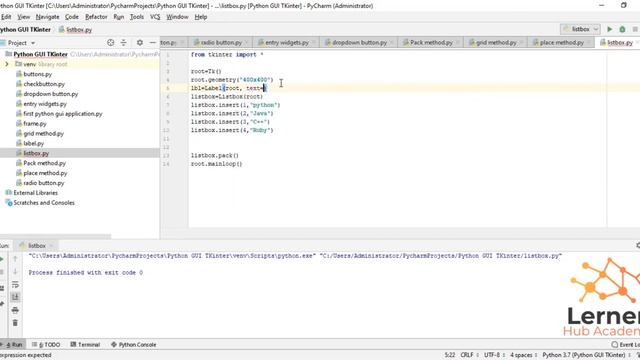Hide the Project panel with minus icon
The width and height of the screenshot is (640, 360).
coord(153,42)
